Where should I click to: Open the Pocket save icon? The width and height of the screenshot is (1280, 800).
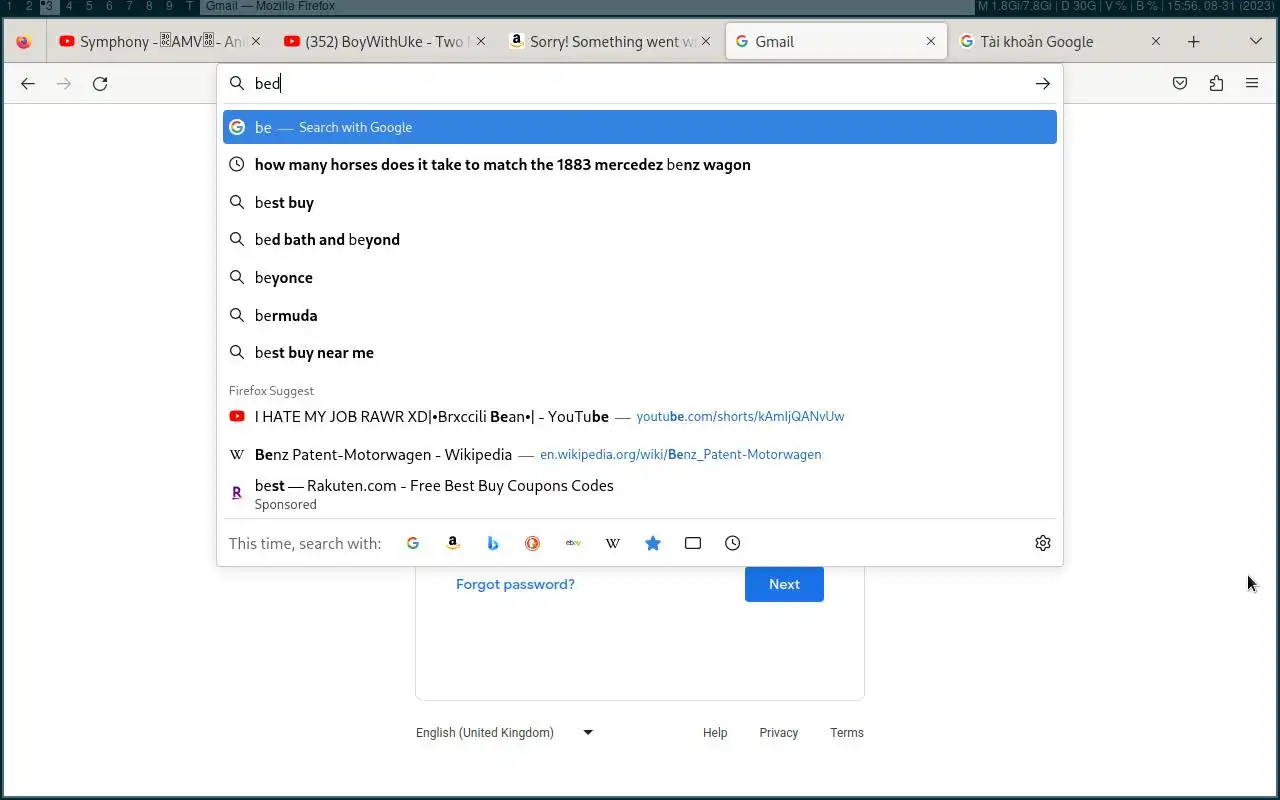(x=1180, y=84)
